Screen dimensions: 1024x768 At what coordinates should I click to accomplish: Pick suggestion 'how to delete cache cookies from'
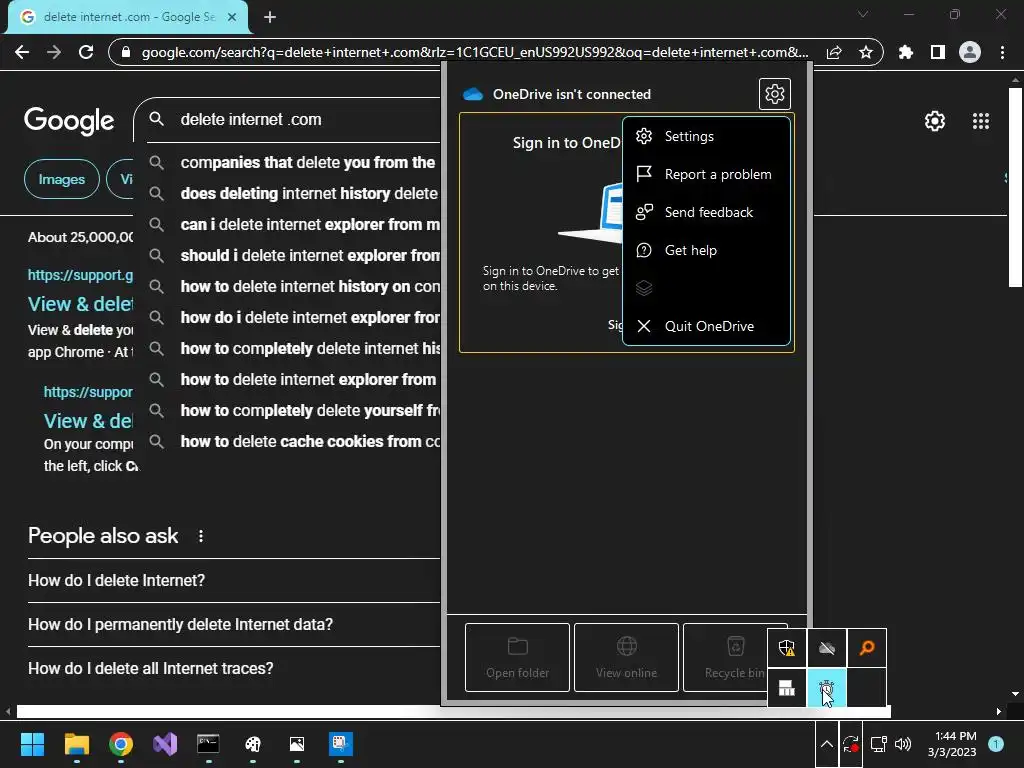tap(293, 441)
